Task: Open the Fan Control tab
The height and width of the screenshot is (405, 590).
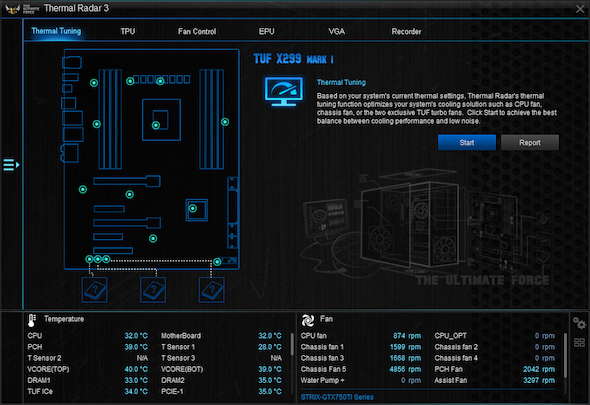Action: (x=197, y=32)
